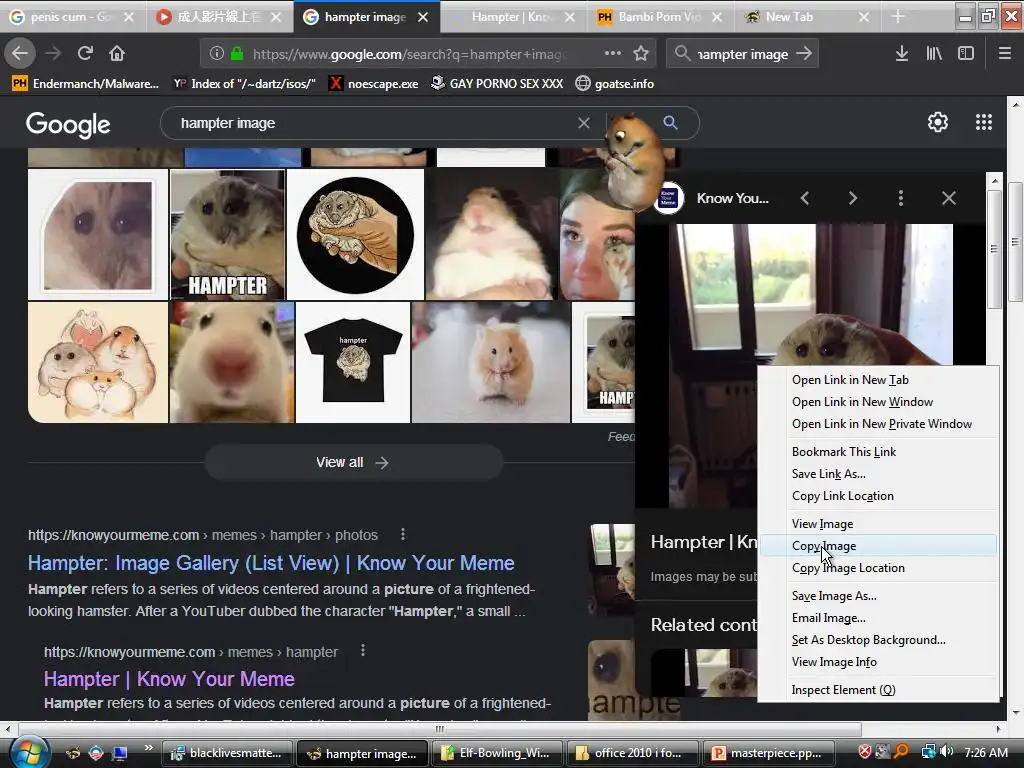Open Google apps grid
1024x768 pixels.
[x=984, y=122]
